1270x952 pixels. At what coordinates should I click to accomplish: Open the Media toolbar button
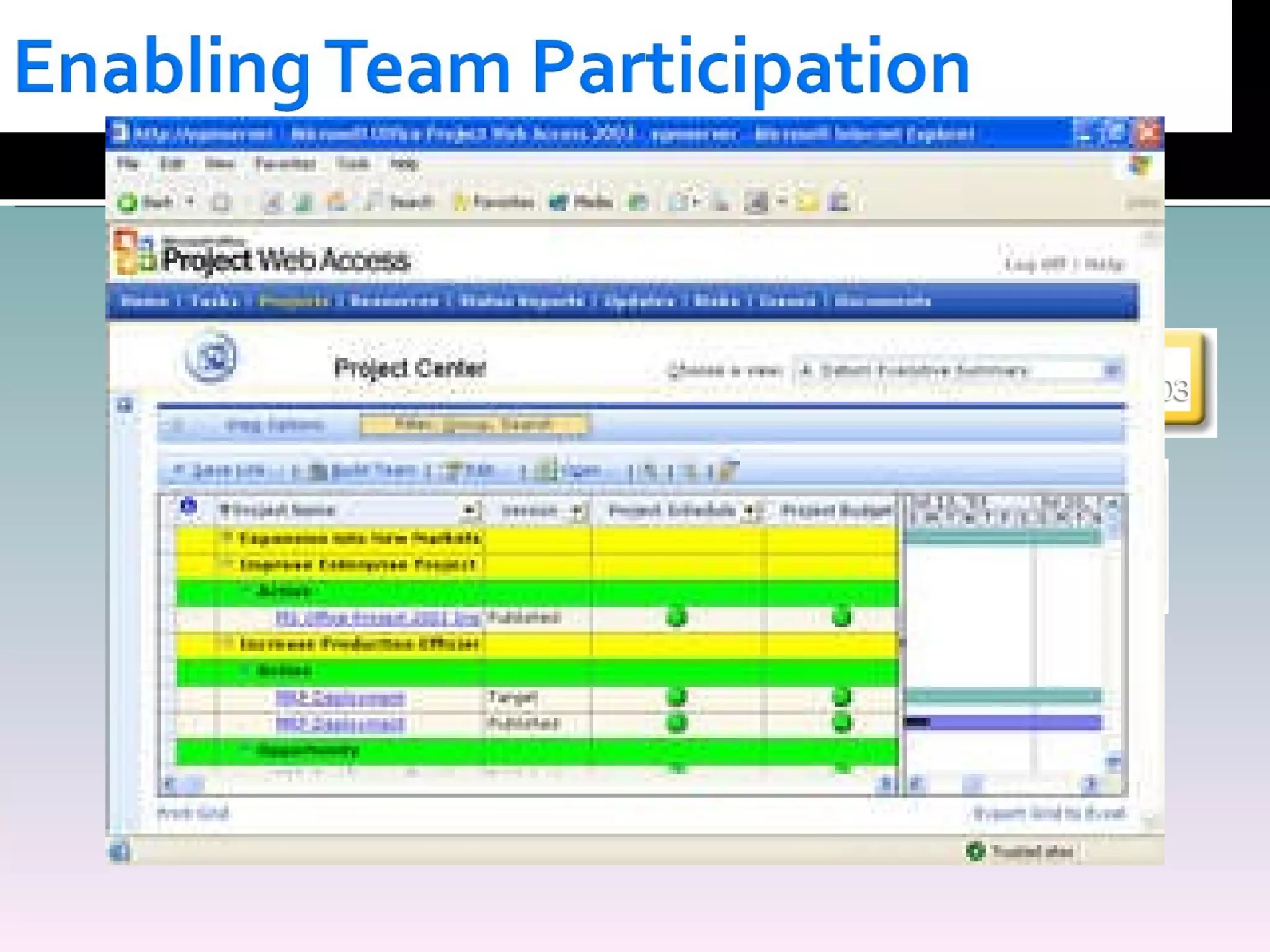pos(581,201)
